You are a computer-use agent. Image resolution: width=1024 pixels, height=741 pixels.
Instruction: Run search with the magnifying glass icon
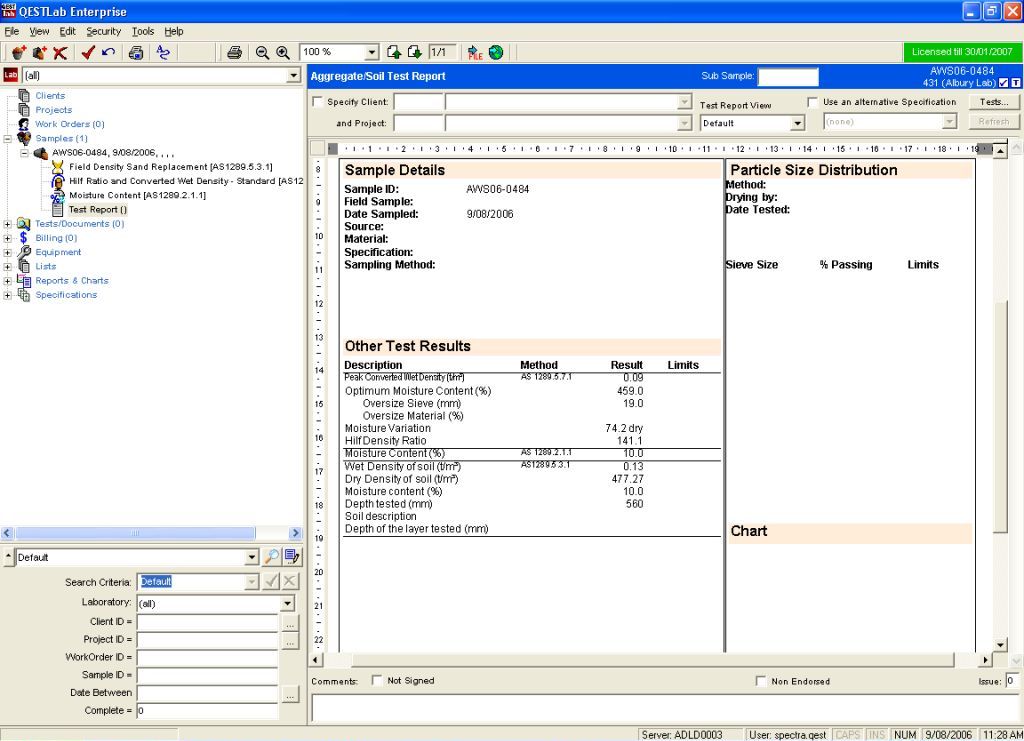(272, 557)
